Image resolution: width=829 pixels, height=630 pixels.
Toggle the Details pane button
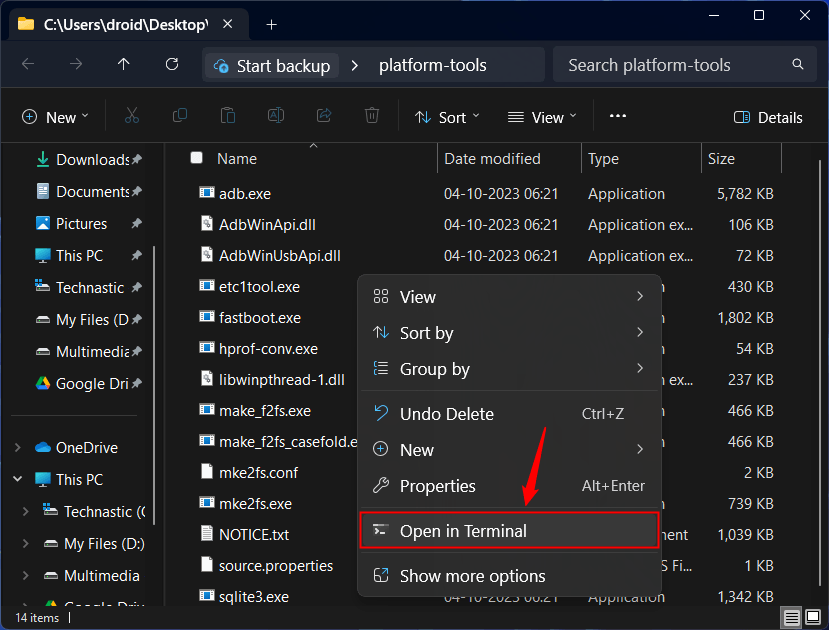[x=768, y=117]
